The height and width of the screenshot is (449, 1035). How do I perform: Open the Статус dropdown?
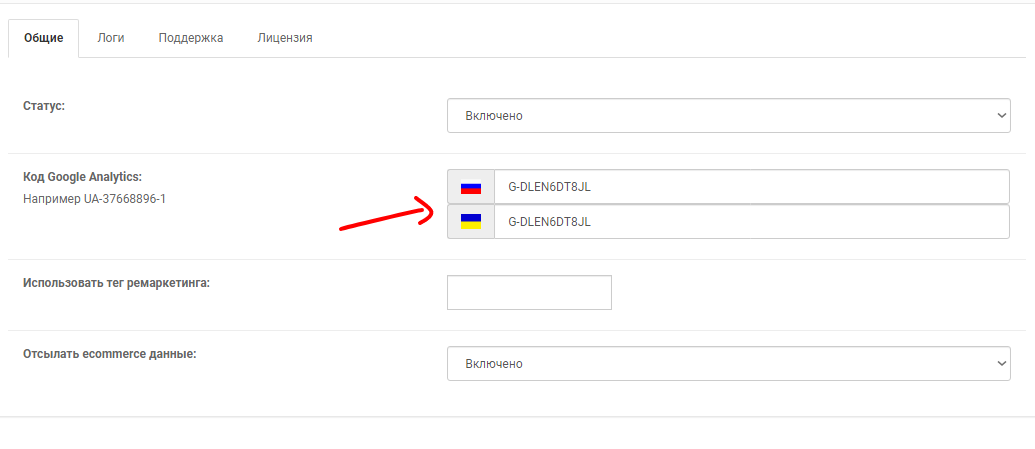click(729, 116)
